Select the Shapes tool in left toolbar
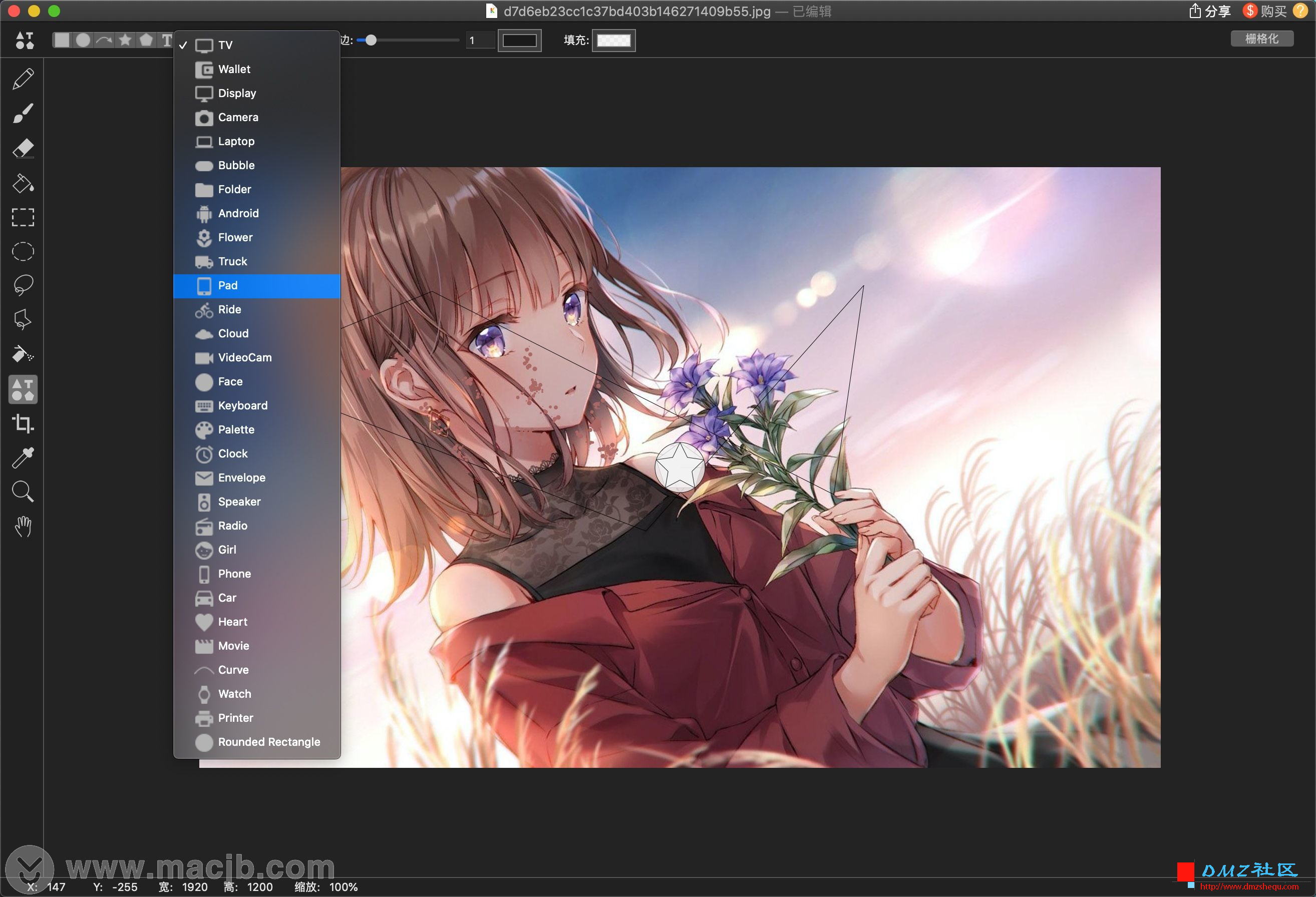 23,389
